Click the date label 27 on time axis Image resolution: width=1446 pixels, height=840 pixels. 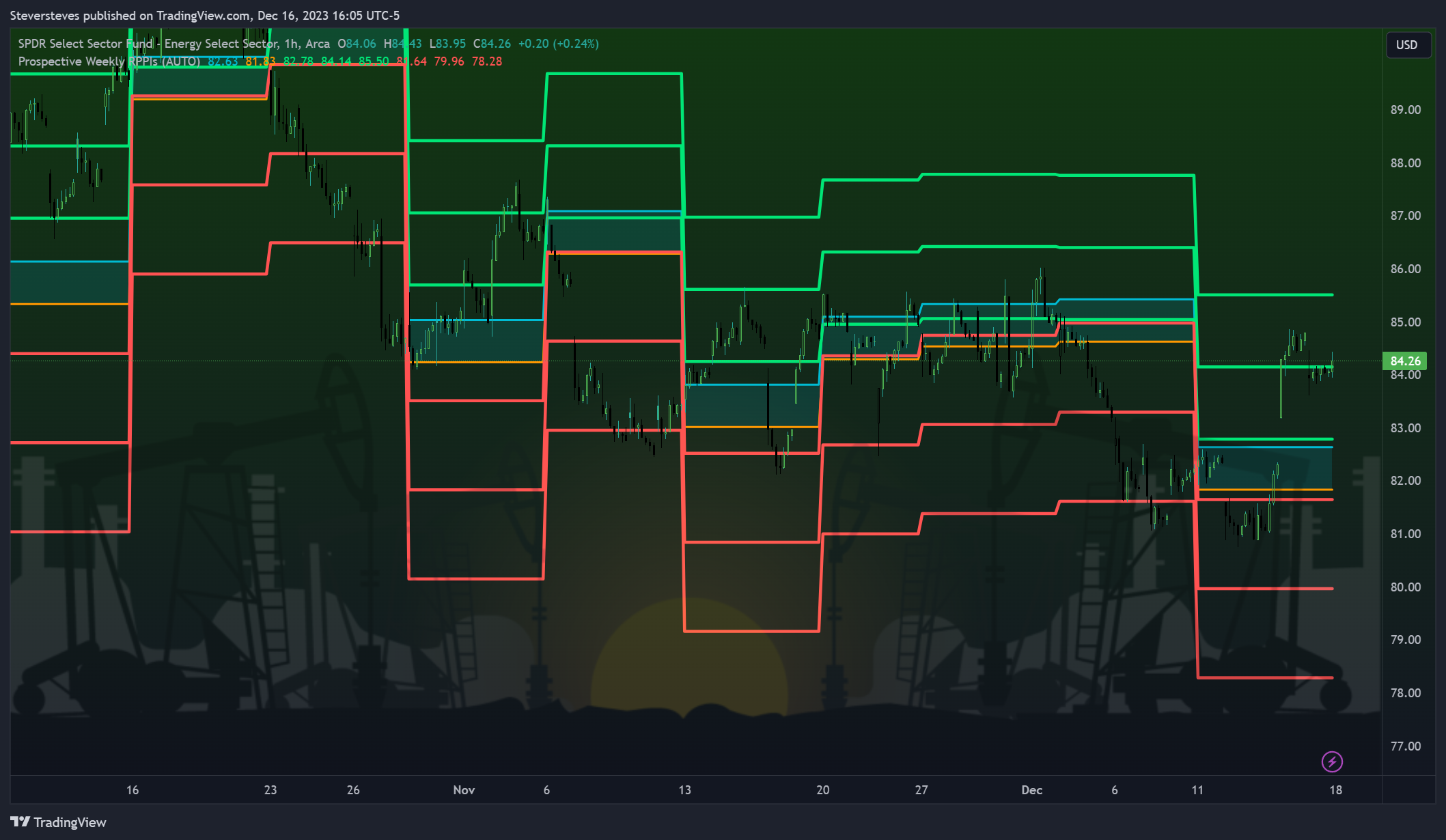[x=921, y=790]
